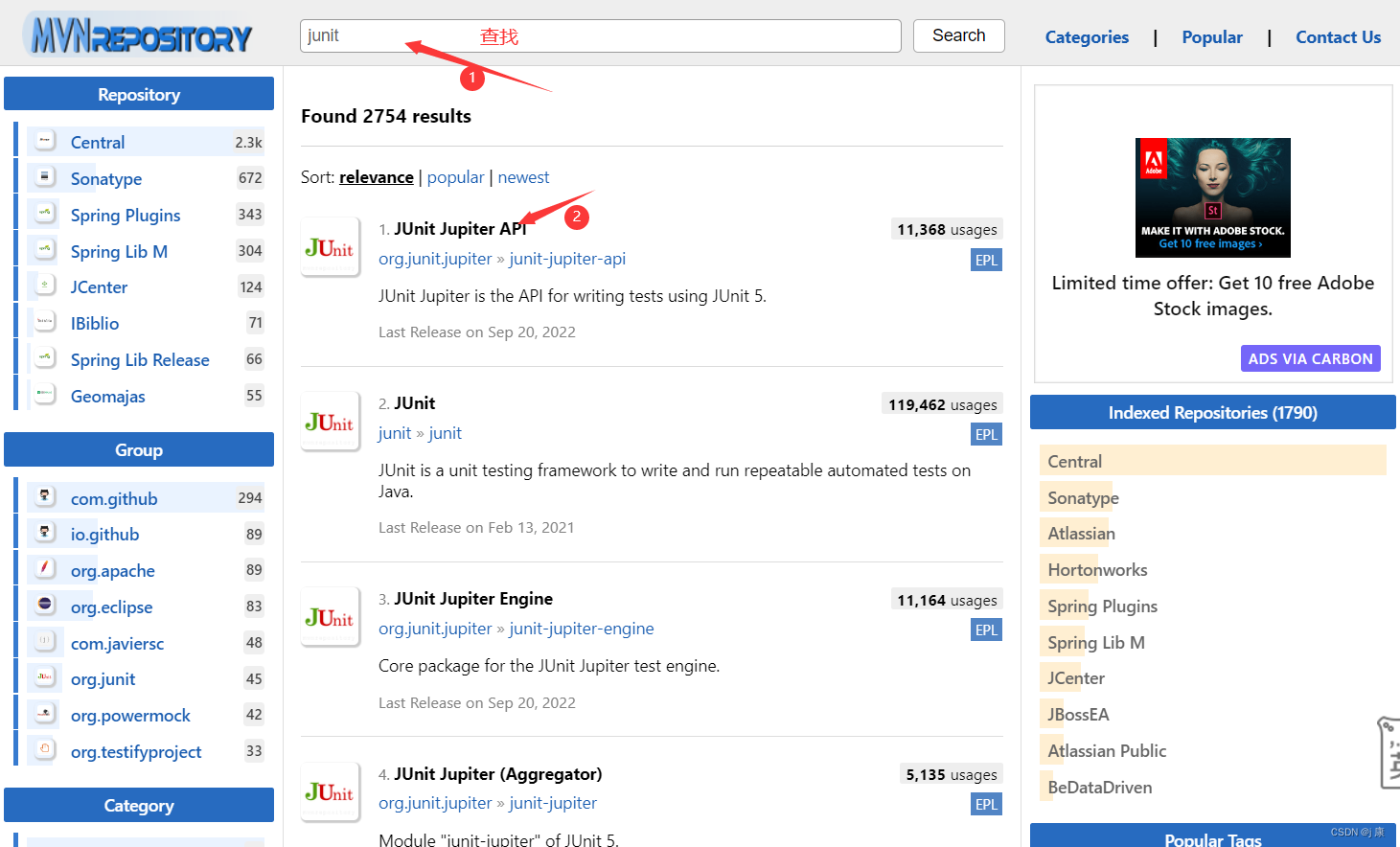Click the org.junit group logo icon
This screenshot has width=1400, height=847.
pos(44,678)
